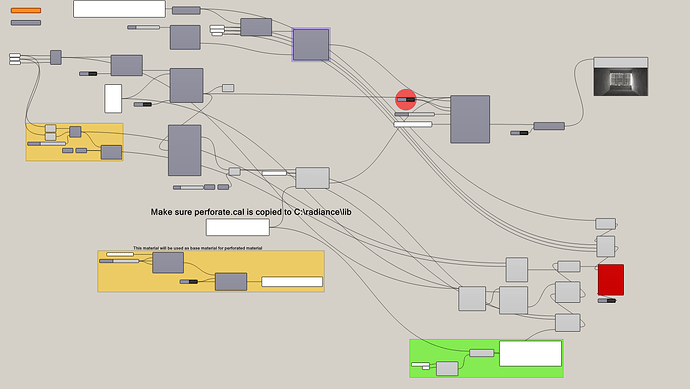The image size is (690, 389).
Task: Select the large component wired toward the image viewer
Action: (470, 119)
